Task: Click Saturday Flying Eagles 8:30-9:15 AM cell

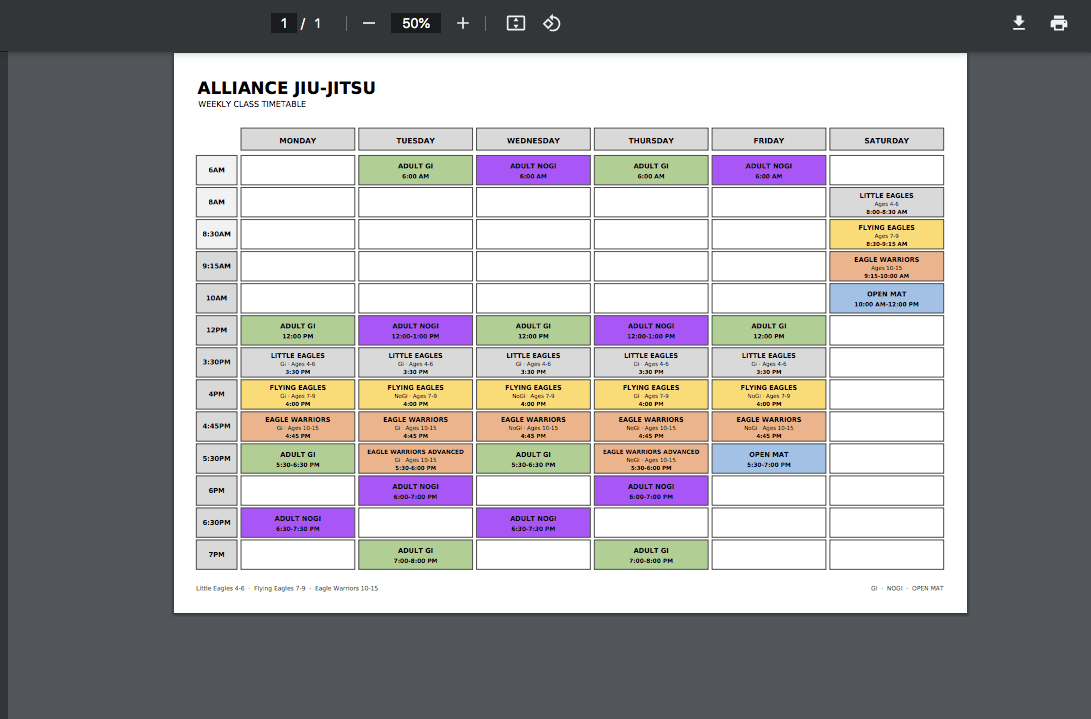Action: 886,234
